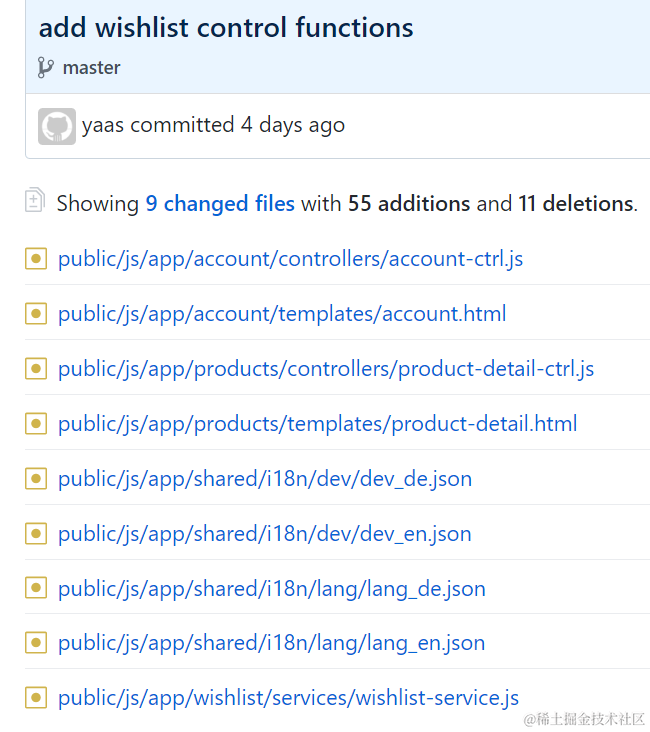Image resolution: width=650 pixels, height=732 pixels.
Task: Open account-ctrl.js file diff
Action: tap(290, 259)
